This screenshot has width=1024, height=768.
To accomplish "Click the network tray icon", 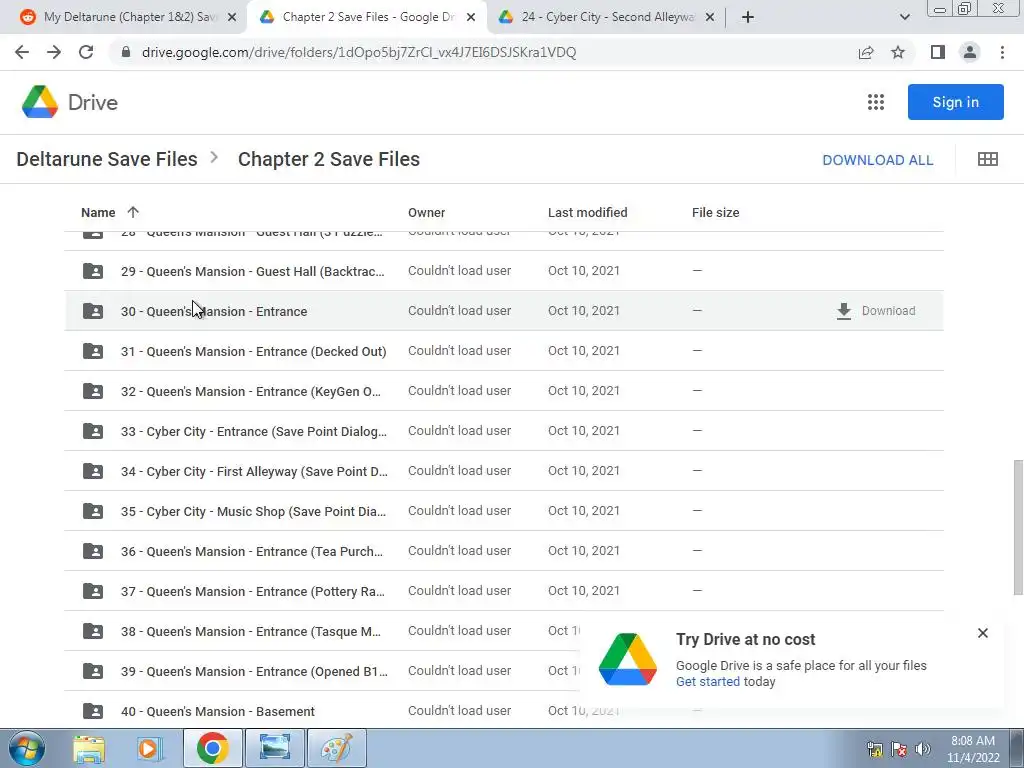I will [874, 749].
